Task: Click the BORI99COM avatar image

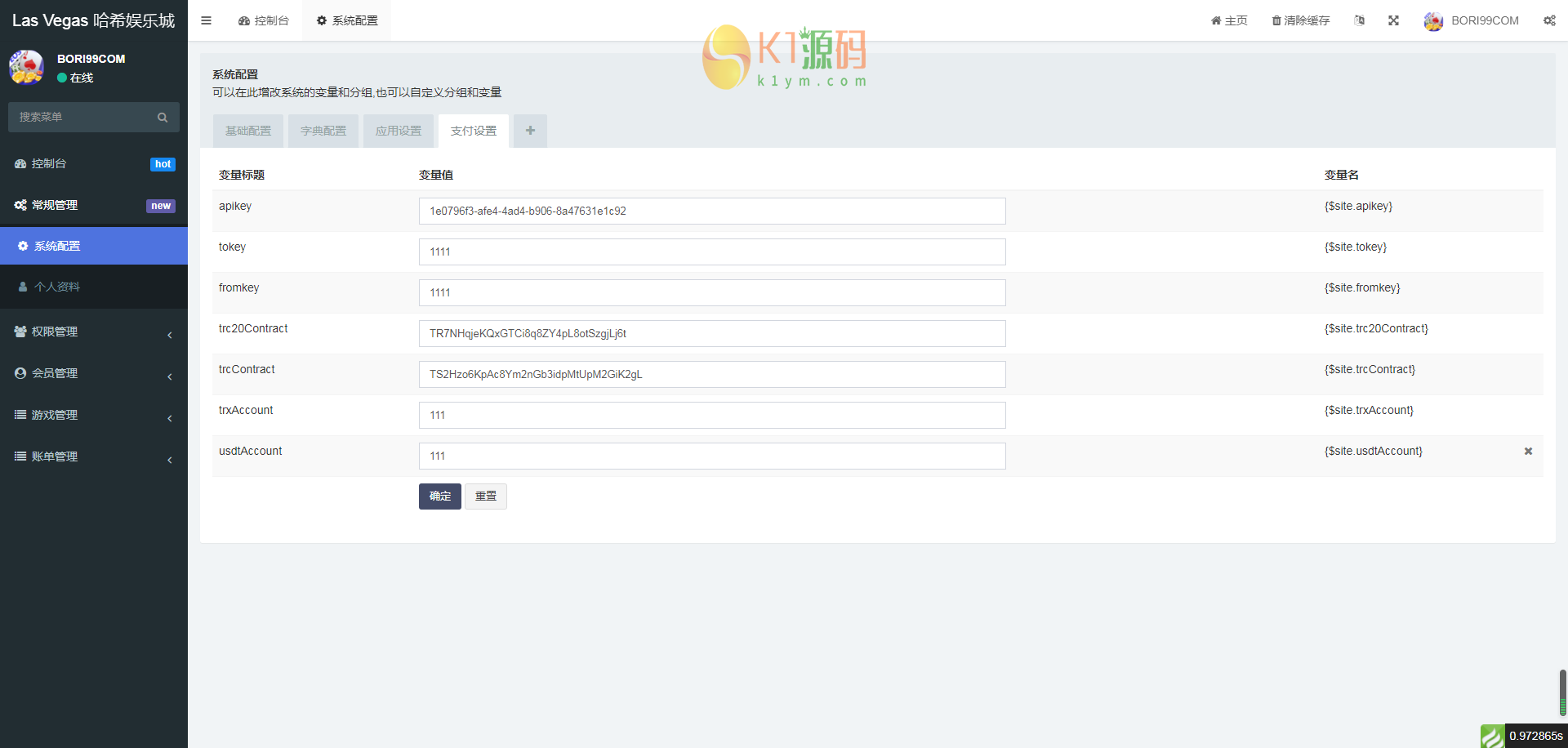Action: click(1433, 20)
